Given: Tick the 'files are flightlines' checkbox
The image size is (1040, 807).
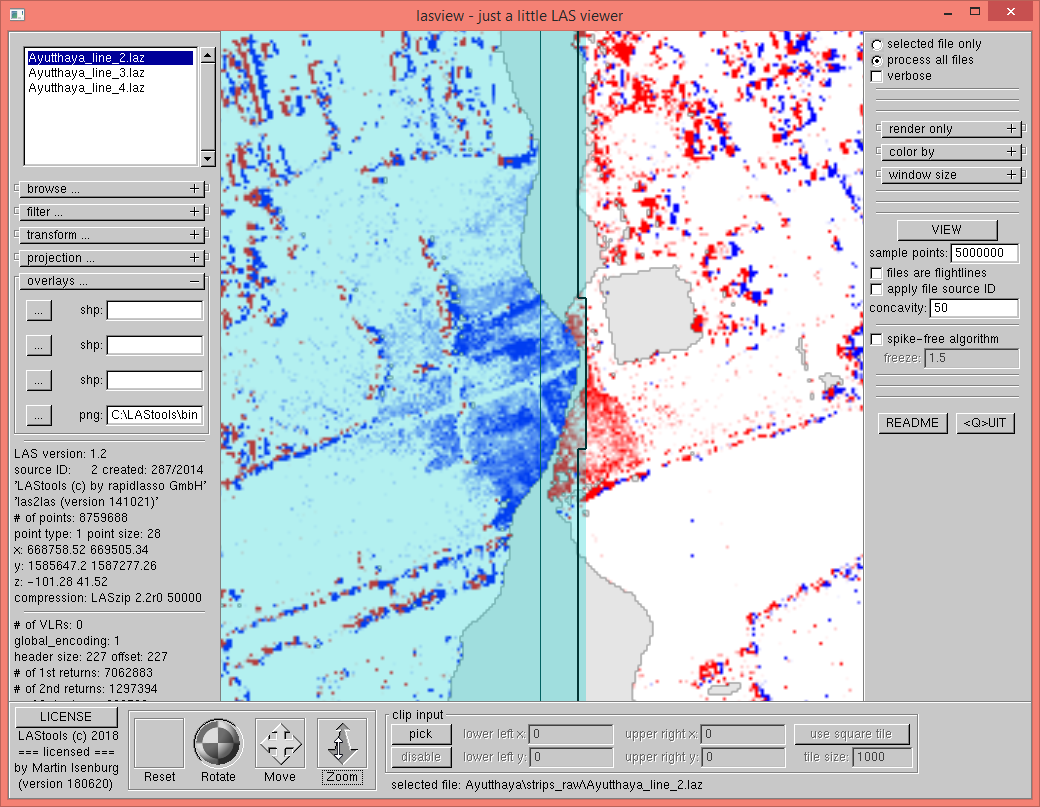Looking at the screenshot, I should (x=877, y=273).
